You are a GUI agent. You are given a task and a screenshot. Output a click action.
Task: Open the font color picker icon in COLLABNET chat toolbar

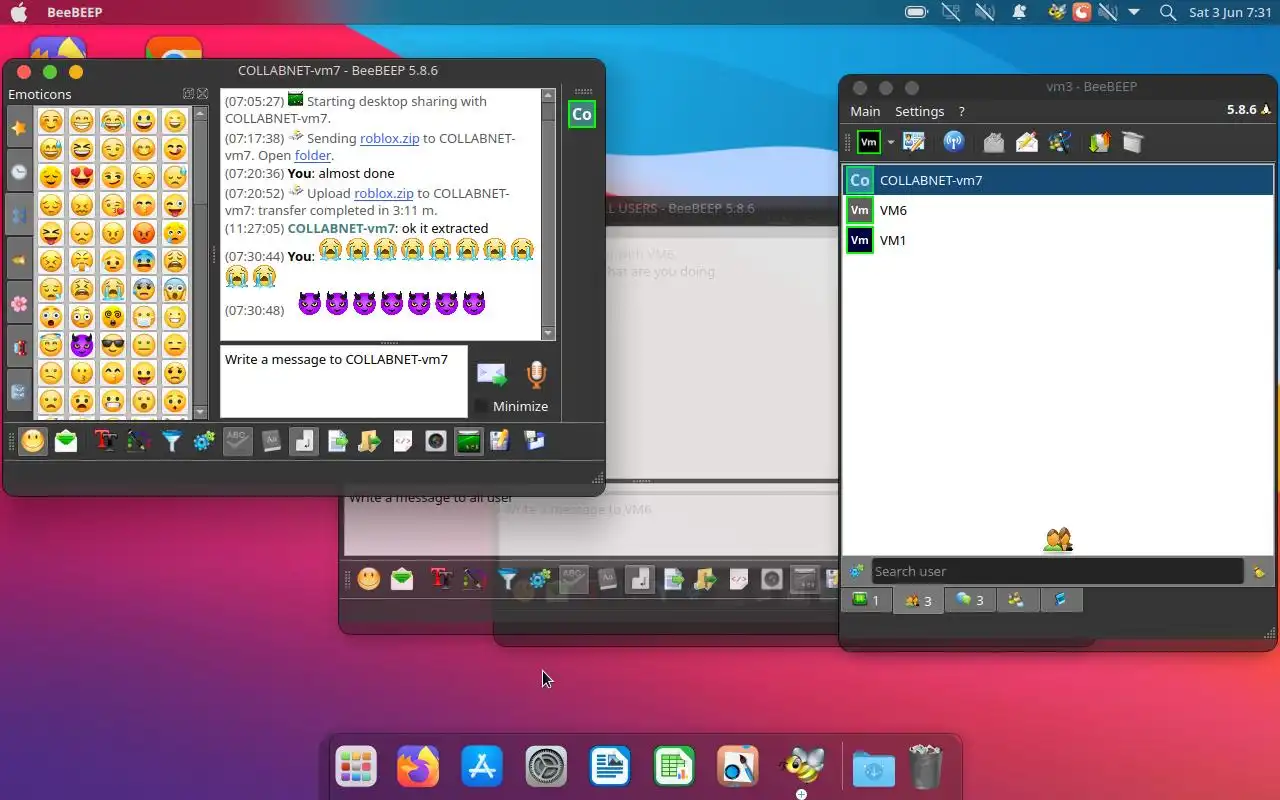(138, 441)
